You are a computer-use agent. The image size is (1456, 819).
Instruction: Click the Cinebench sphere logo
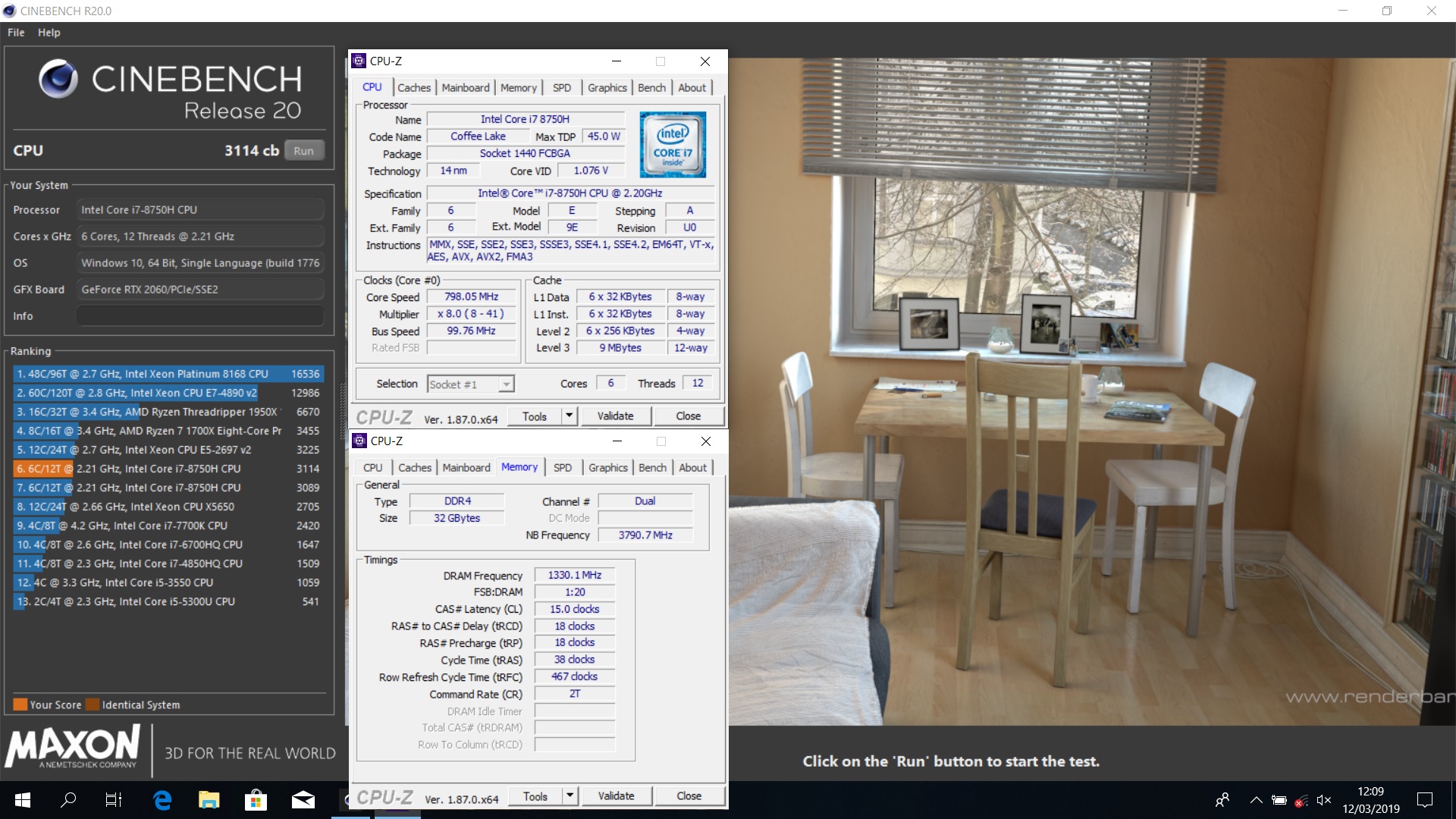click(58, 79)
